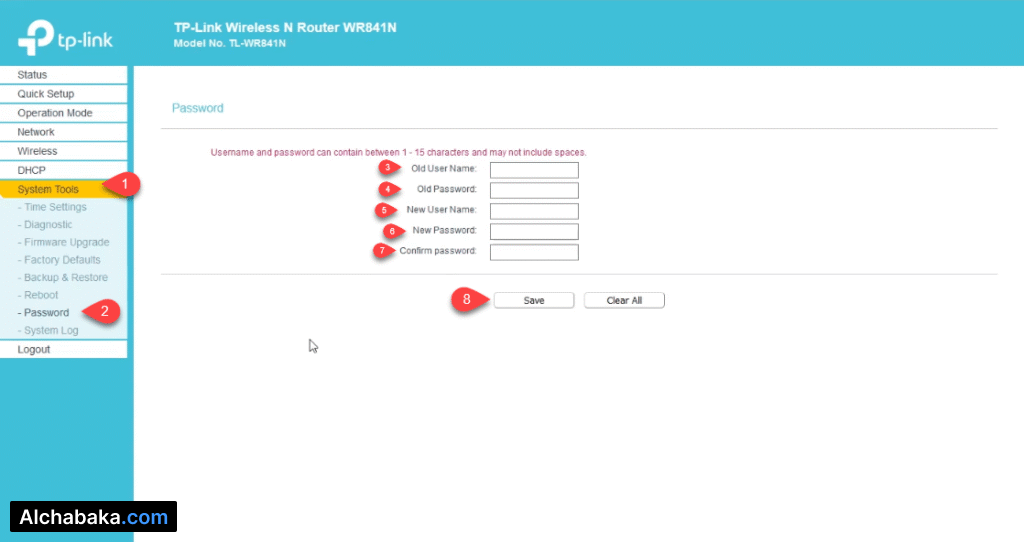Click the username and password character-limit notice

click(x=398, y=152)
